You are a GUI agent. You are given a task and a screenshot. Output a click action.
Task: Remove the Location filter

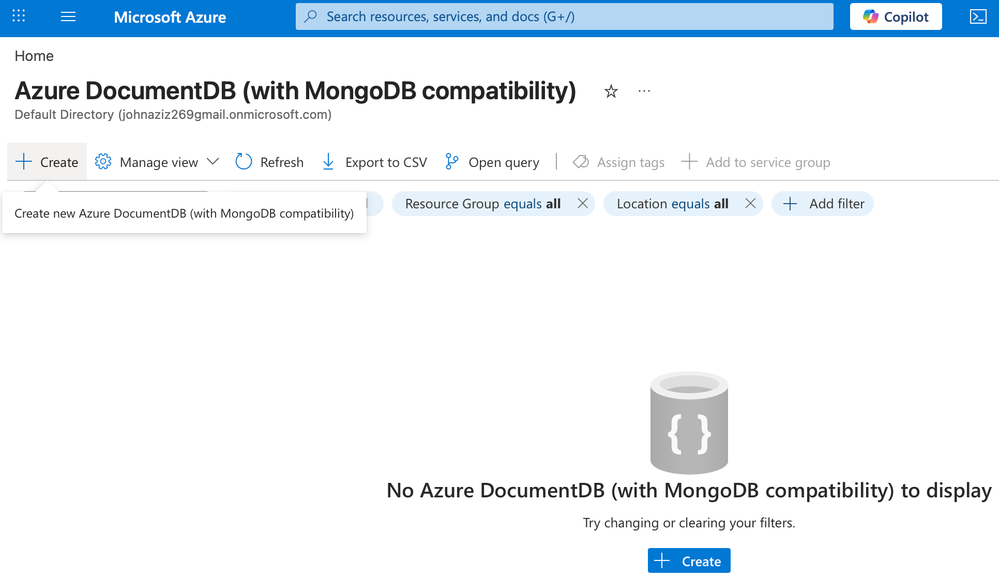(x=751, y=203)
